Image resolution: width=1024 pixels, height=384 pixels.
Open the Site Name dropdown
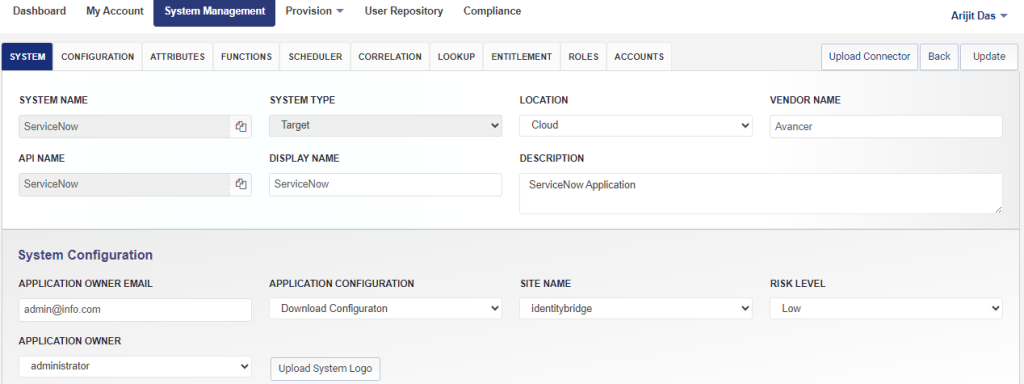tap(636, 309)
